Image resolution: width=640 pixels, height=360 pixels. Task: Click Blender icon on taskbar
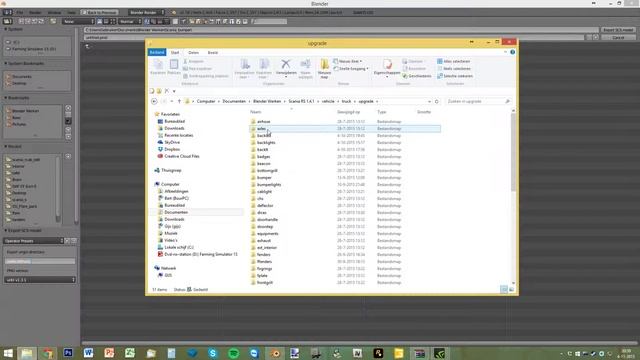click(276, 353)
